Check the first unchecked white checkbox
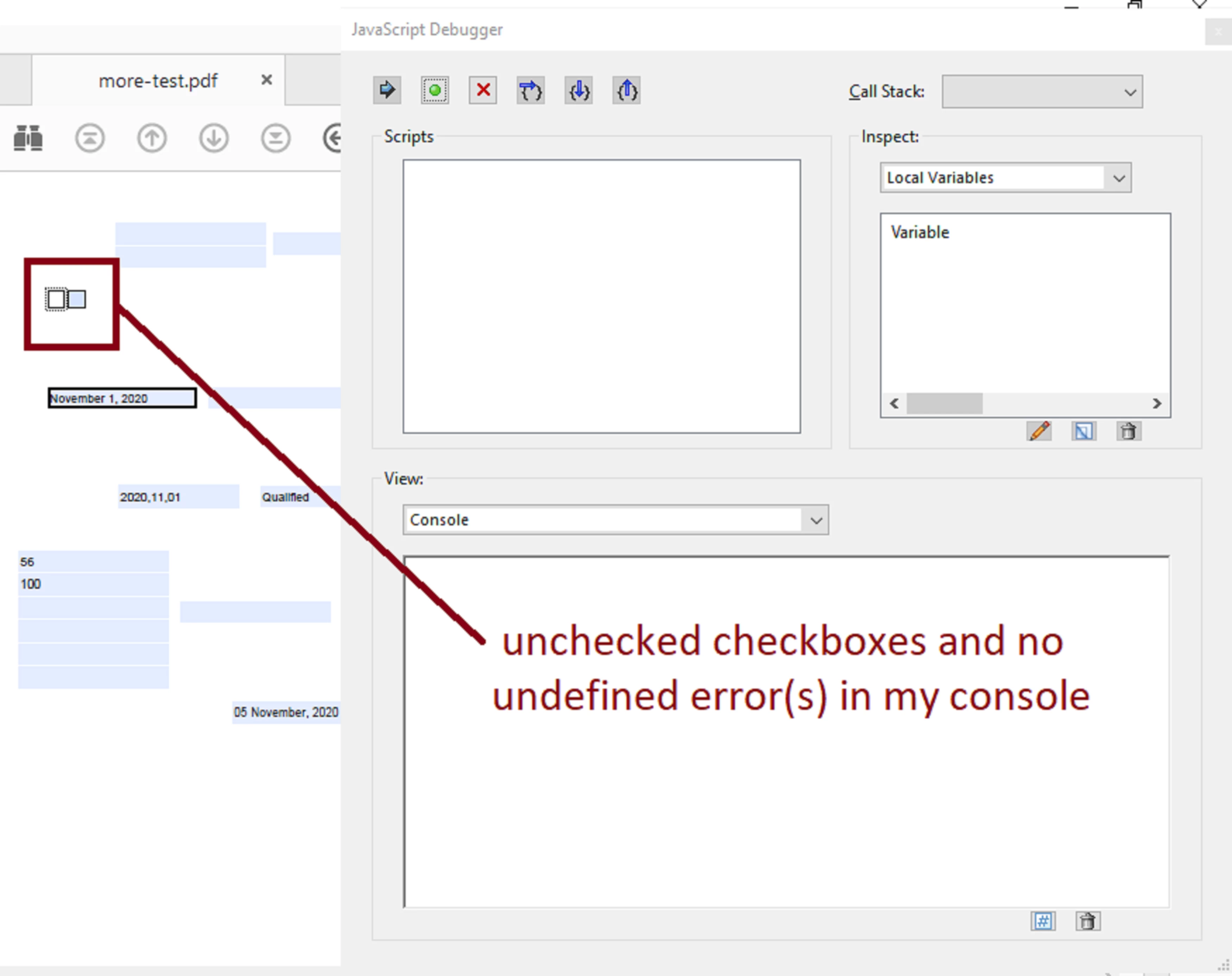 click(x=56, y=299)
